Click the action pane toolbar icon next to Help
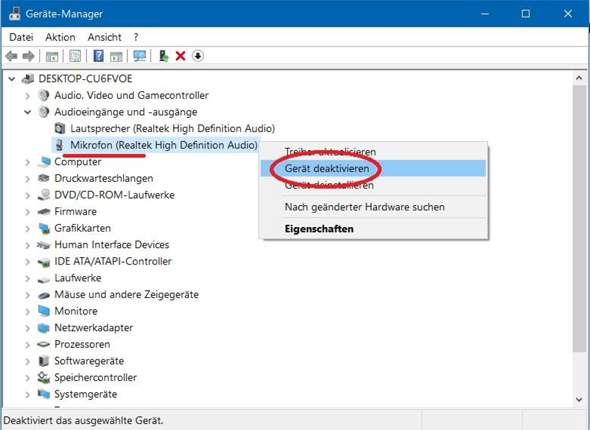Viewport: 590px width, 430px height. [116, 56]
